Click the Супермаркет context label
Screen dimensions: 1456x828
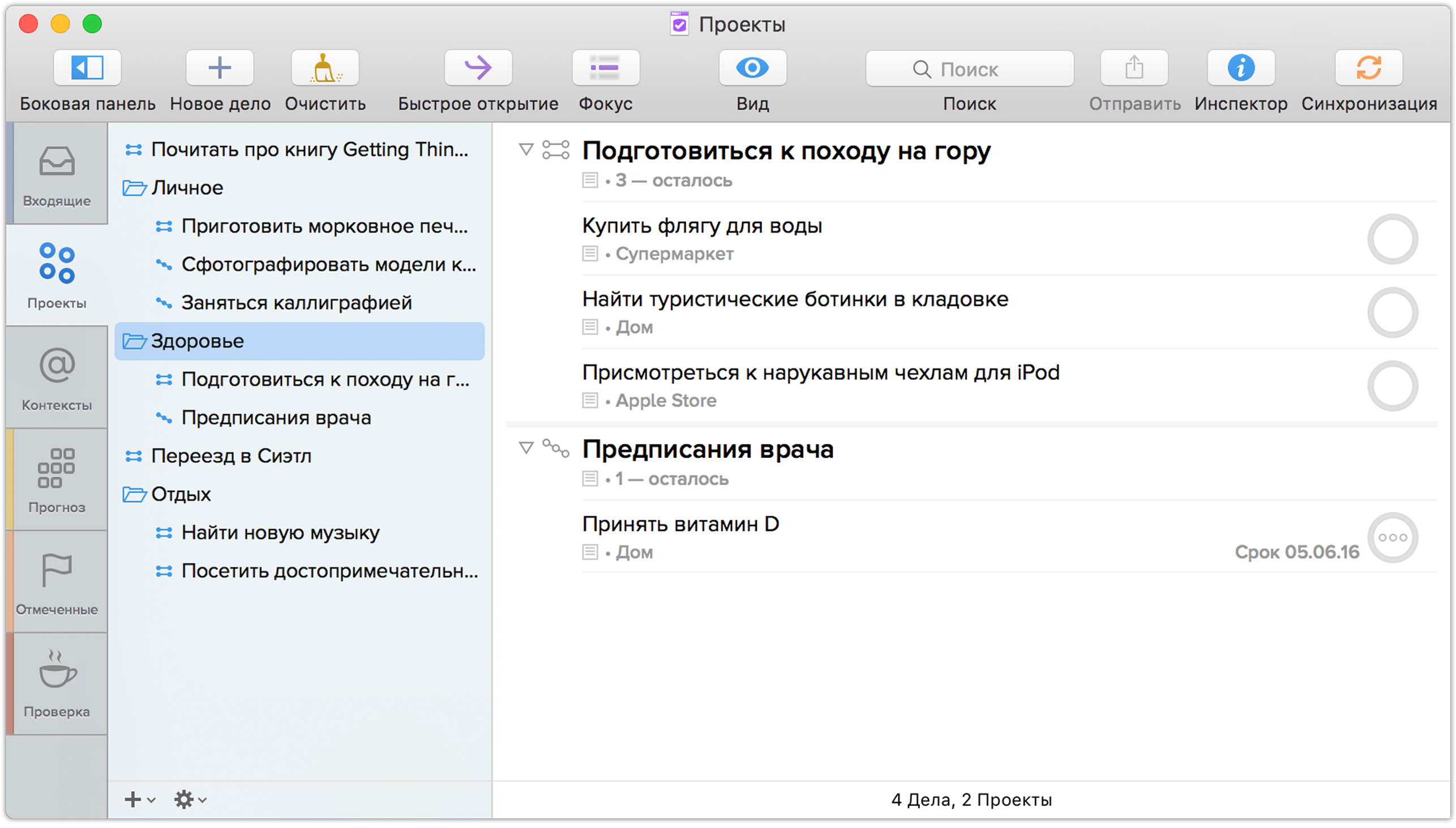[675, 254]
